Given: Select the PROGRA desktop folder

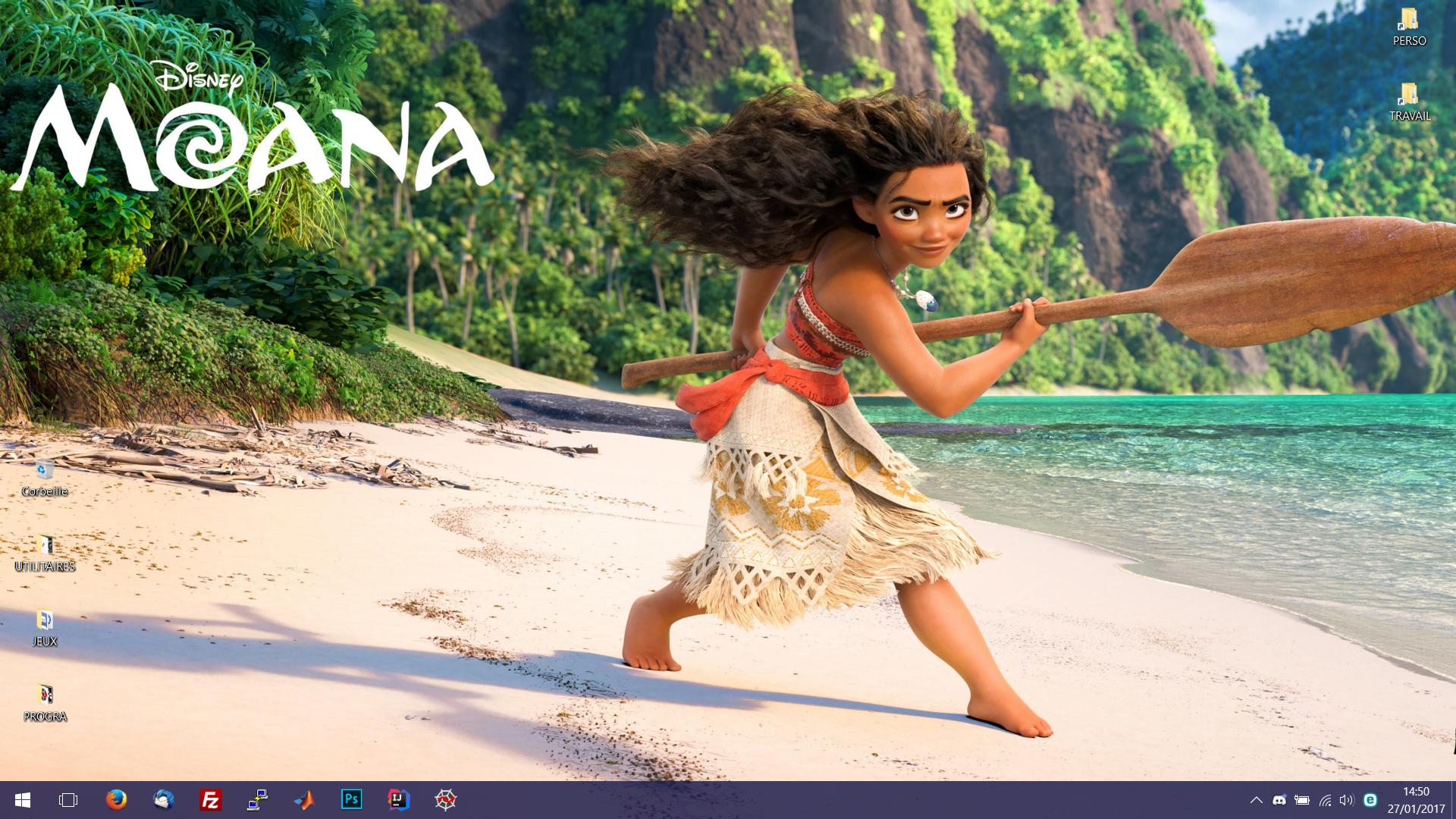Looking at the screenshot, I should (45, 703).
